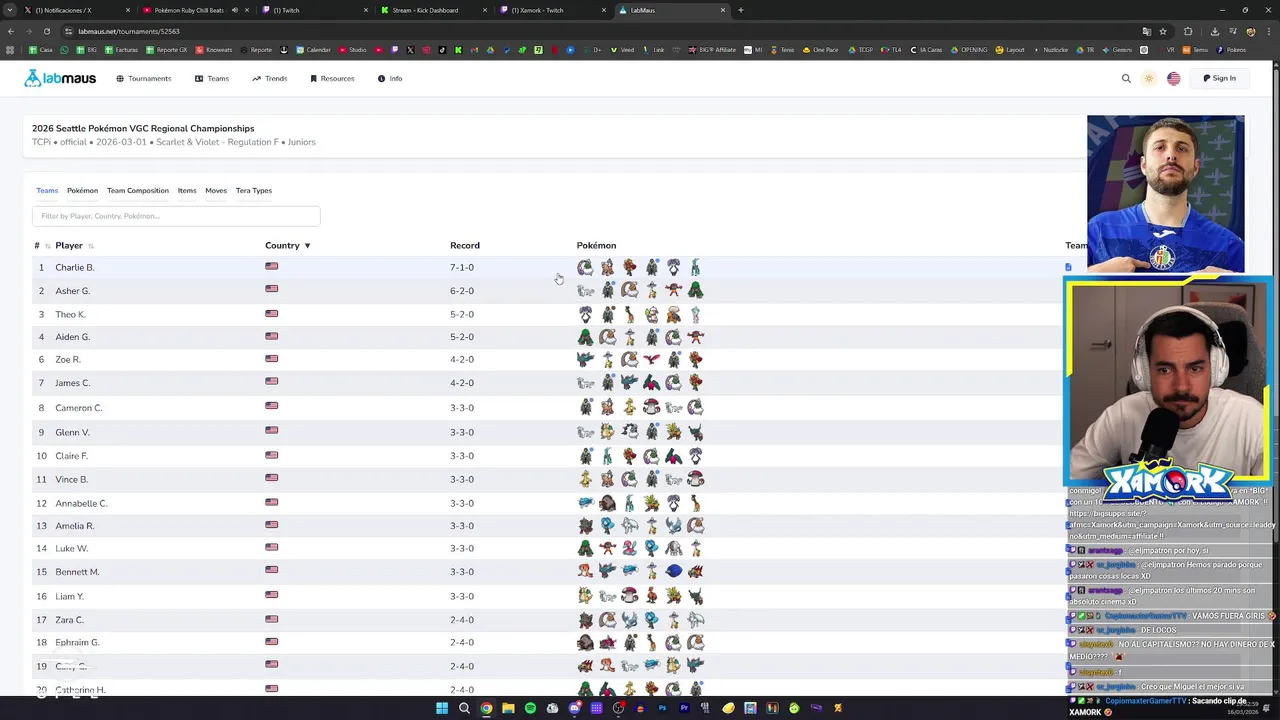Switch to the Items tab
Viewport: 1280px width, 720px height.
pos(187,190)
